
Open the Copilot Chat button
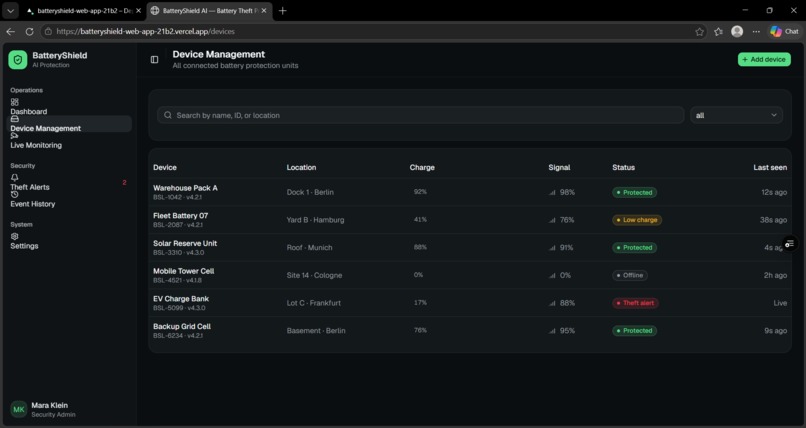(x=784, y=31)
